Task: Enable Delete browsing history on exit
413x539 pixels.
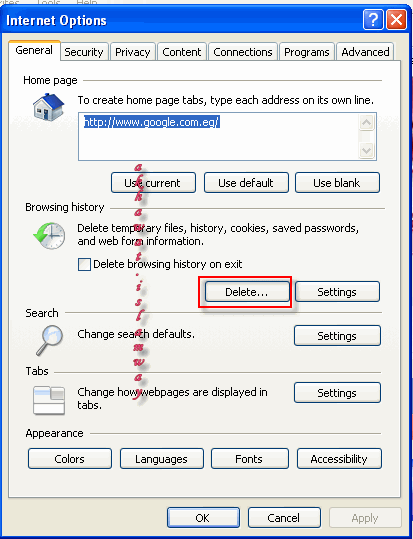Action: click(x=84, y=265)
